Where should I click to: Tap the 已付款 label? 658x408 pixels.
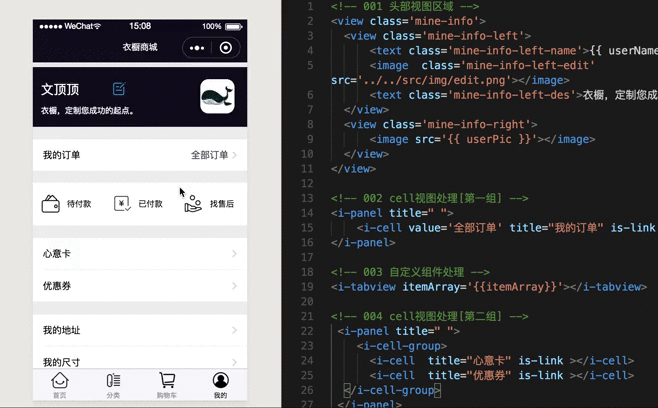tap(150, 204)
